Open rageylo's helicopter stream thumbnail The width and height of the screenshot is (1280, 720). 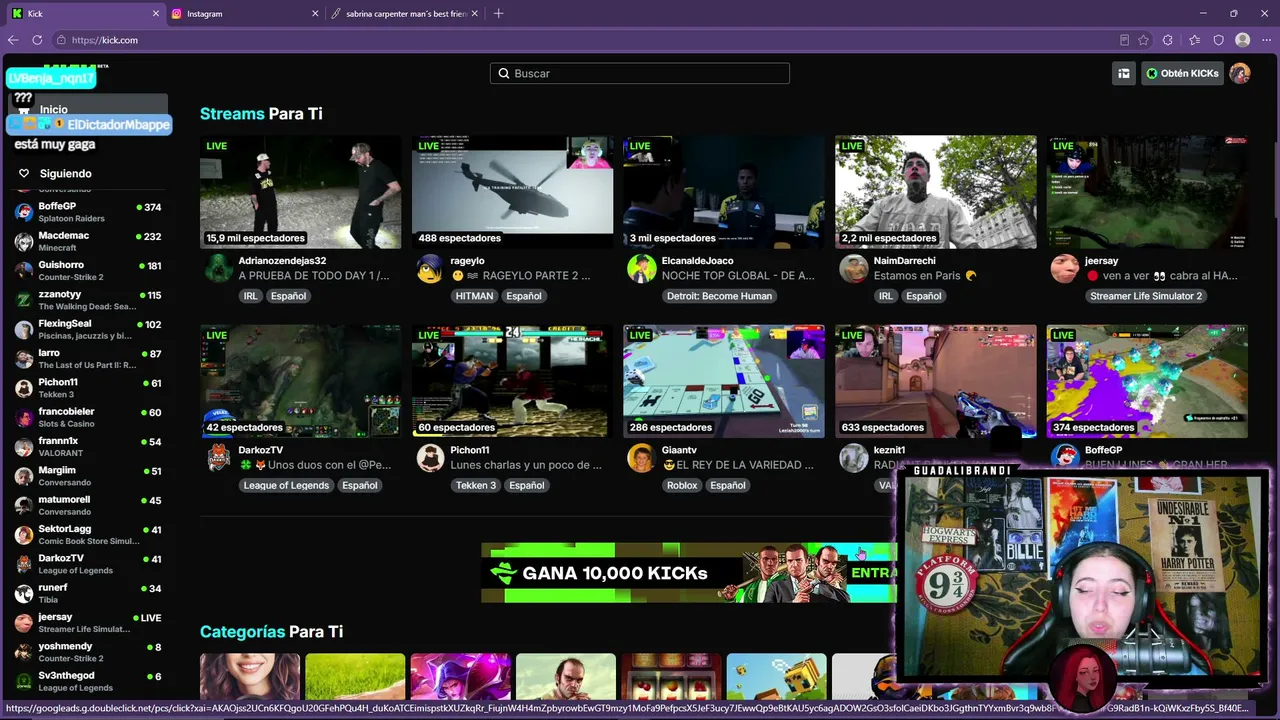point(512,192)
